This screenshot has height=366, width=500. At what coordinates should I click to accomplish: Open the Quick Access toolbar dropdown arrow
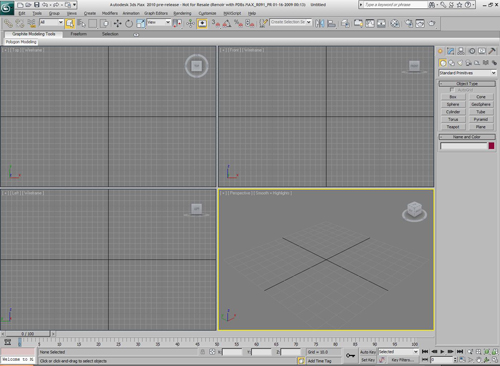[75, 5]
